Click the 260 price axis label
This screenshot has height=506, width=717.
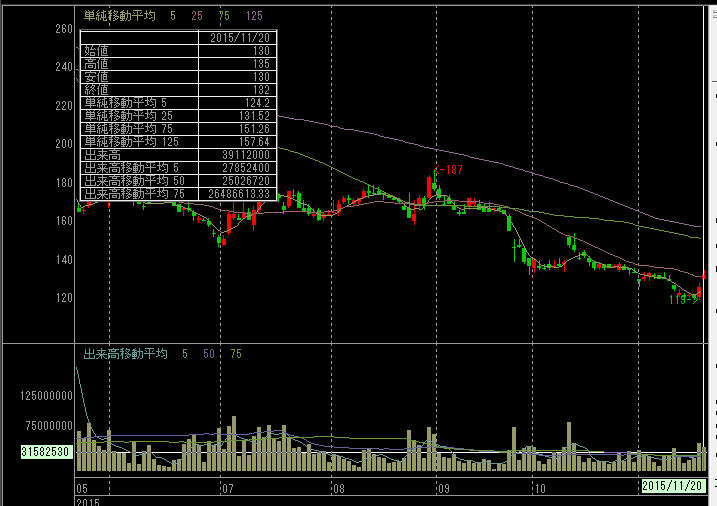click(64, 29)
